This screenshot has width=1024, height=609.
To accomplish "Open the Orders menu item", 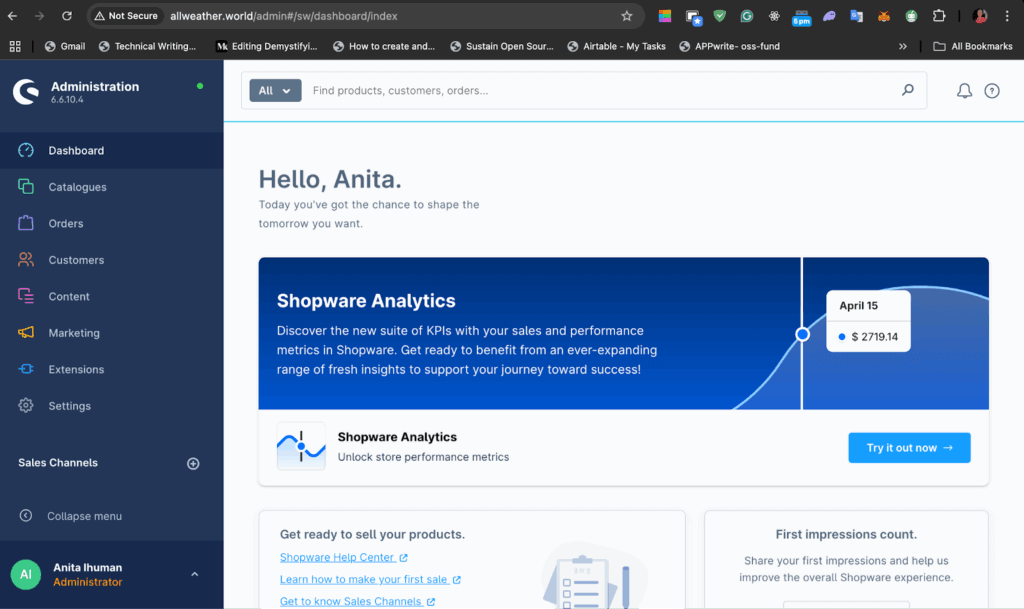I will pyautogui.click(x=112, y=223).
